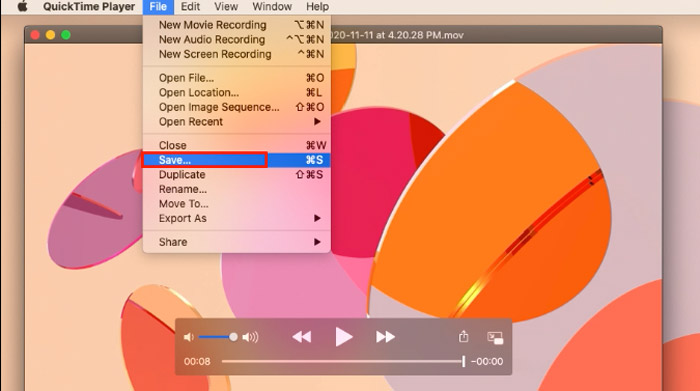
Task: Play the video
Action: point(343,337)
